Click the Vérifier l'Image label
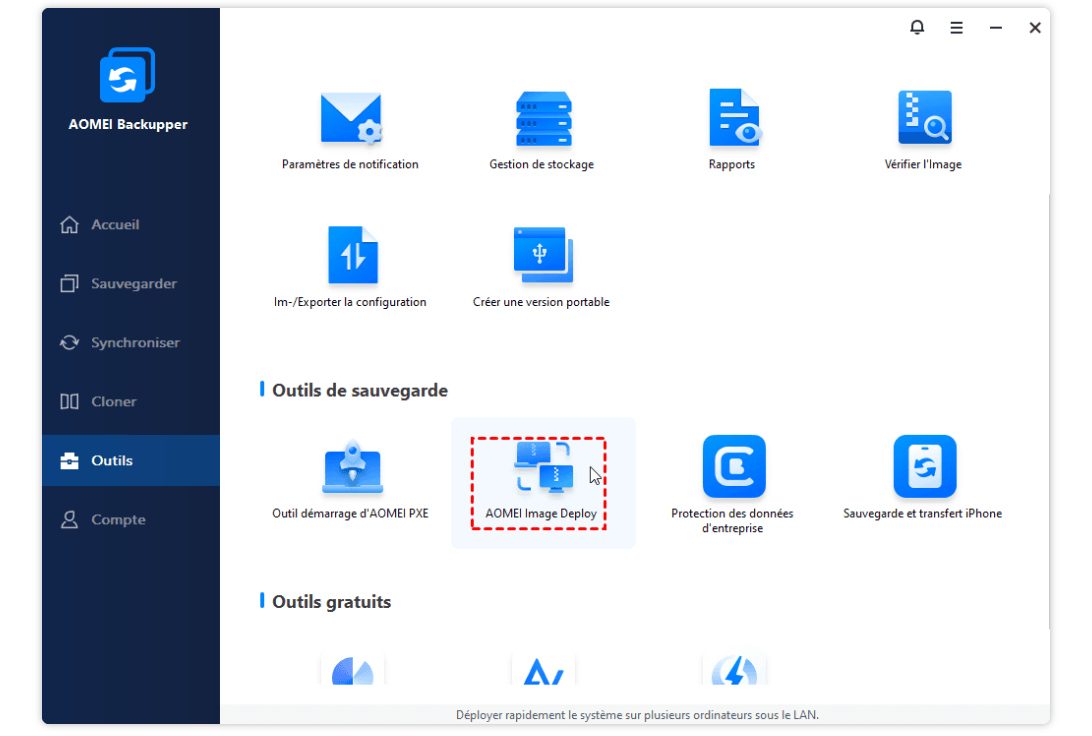The width and height of the screenshot is (1092, 736). pos(923,164)
